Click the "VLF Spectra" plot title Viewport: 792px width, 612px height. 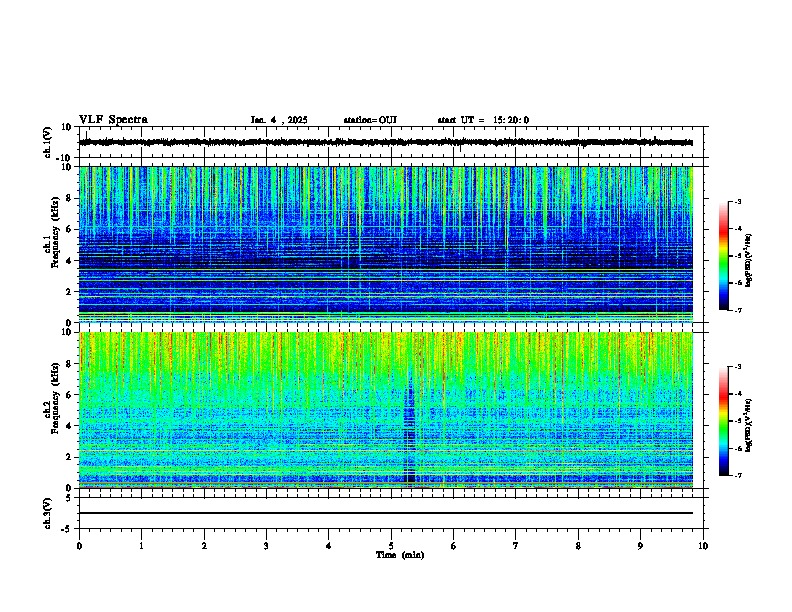tap(113, 120)
